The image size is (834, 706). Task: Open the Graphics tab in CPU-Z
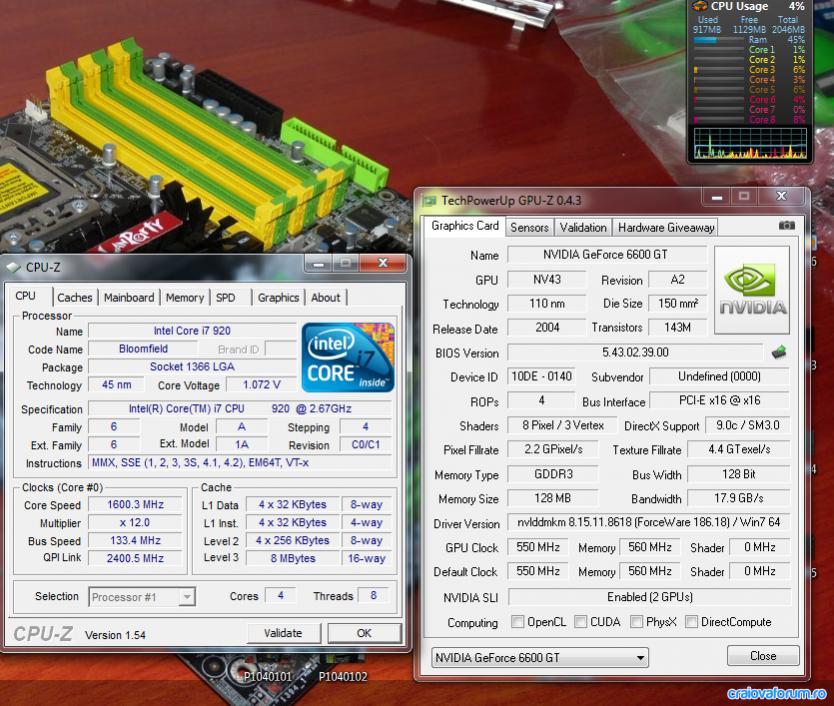pos(278,297)
